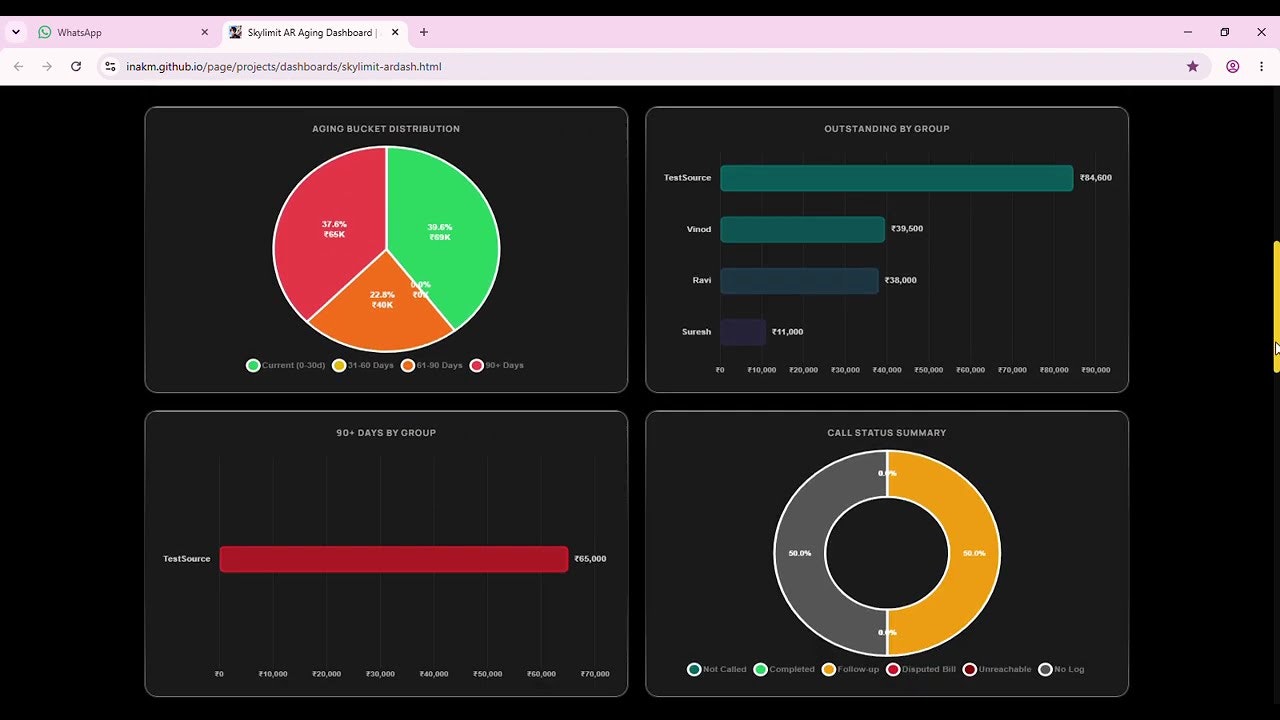Image resolution: width=1280 pixels, height=720 pixels.
Task: Select the Skylimit AR Aging Dashboard tab
Action: coord(314,32)
